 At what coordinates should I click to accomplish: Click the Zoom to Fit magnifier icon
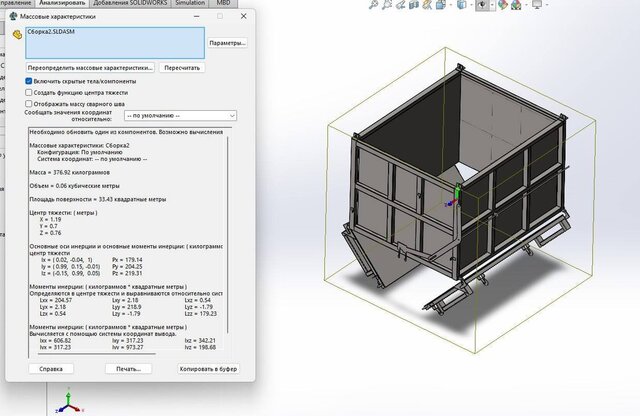tap(373, 5)
